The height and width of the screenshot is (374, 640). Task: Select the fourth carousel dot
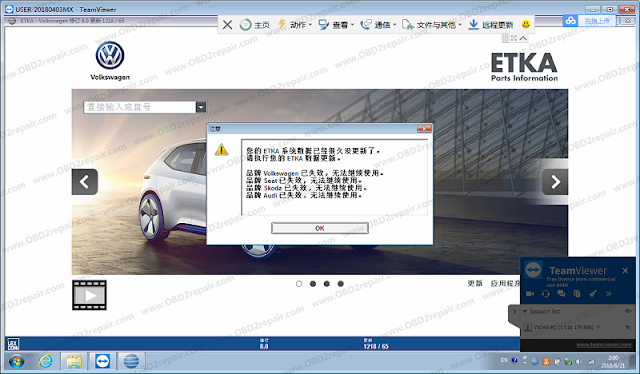pos(340,284)
